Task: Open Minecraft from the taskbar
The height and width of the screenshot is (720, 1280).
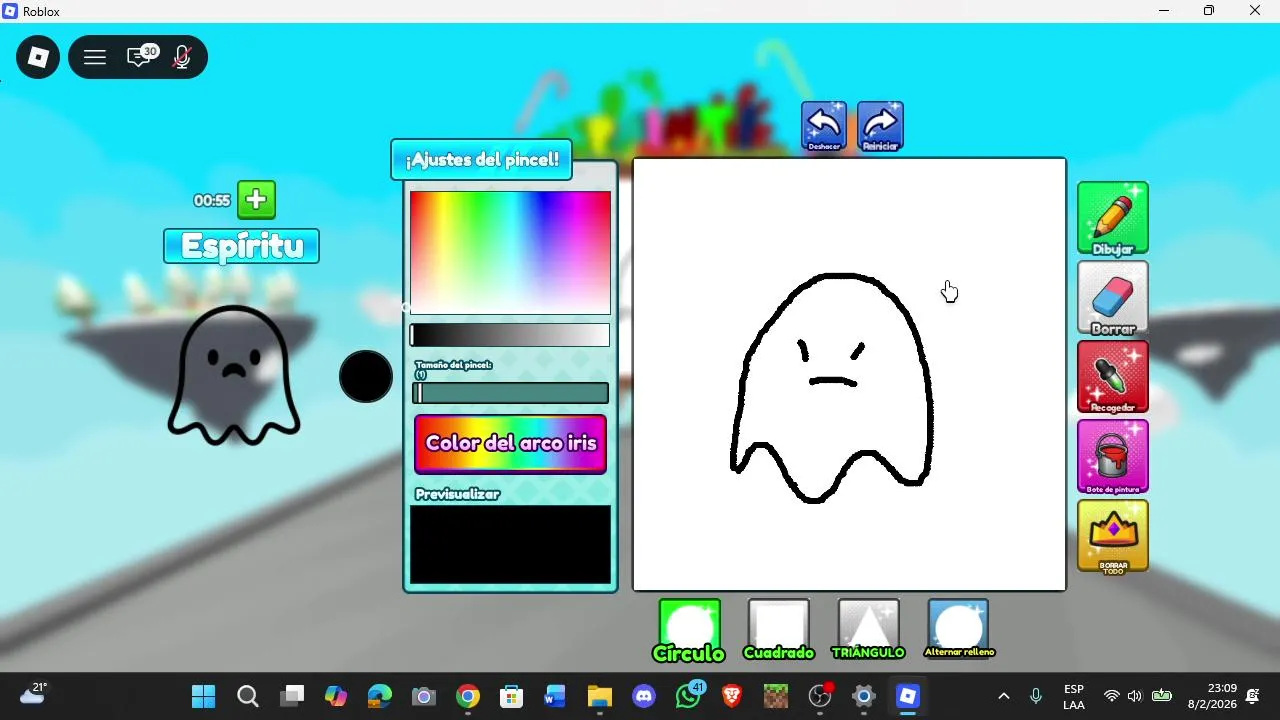Action: [x=776, y=696]
